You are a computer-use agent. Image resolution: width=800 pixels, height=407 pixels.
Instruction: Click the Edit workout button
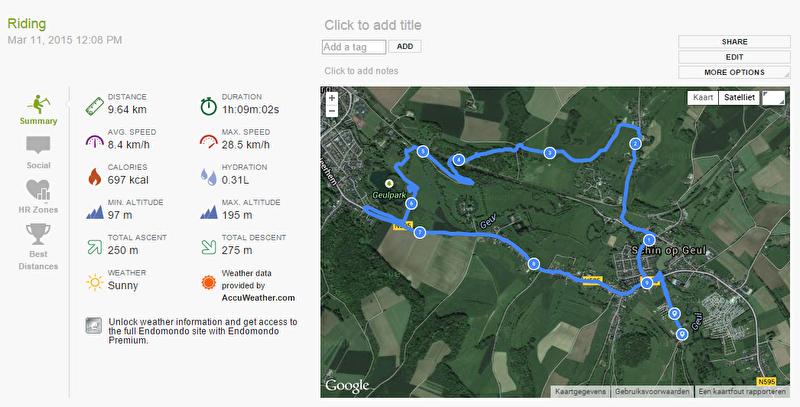coord(734,57)
